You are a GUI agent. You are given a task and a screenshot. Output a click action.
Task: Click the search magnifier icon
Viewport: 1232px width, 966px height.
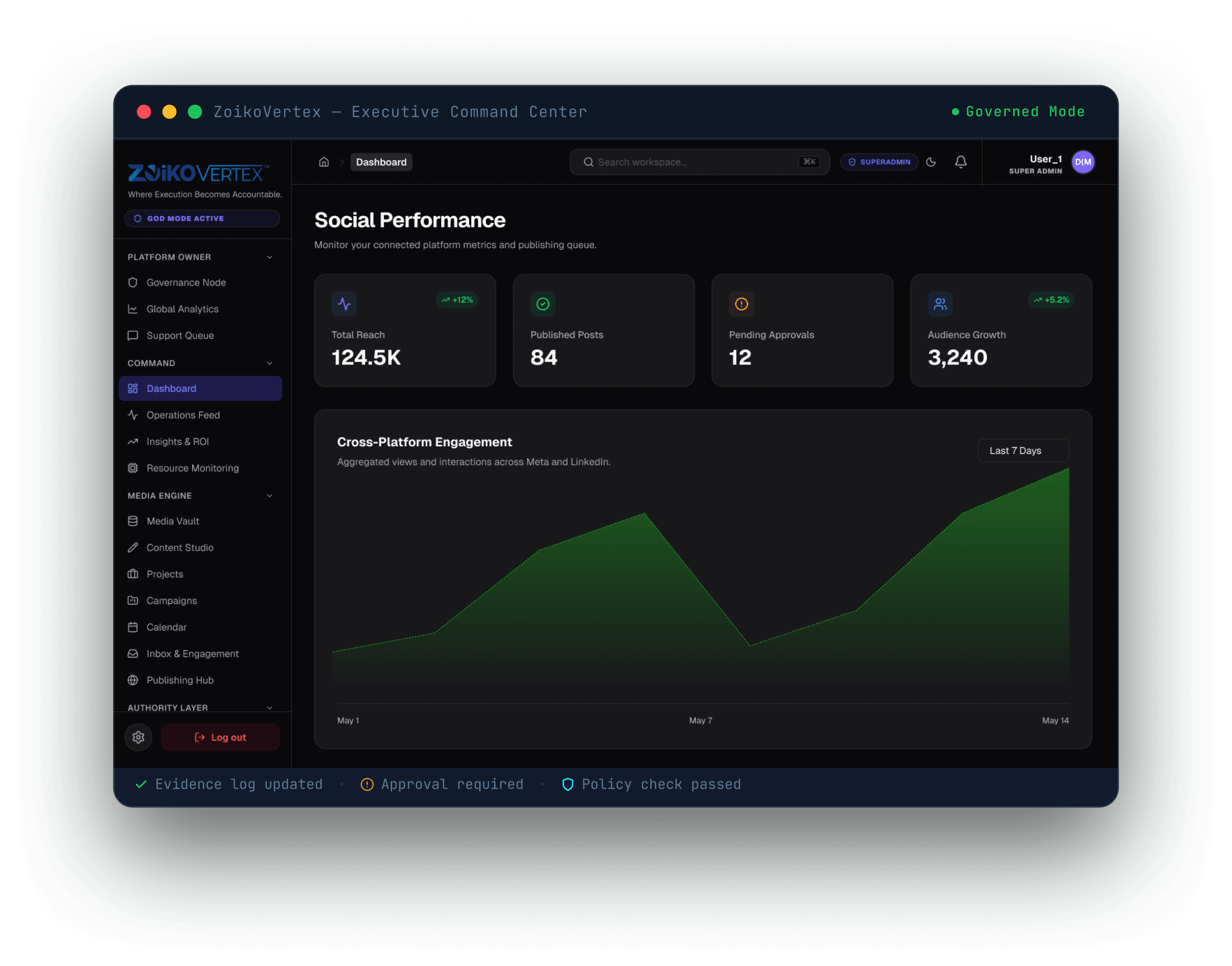point(588,162)
